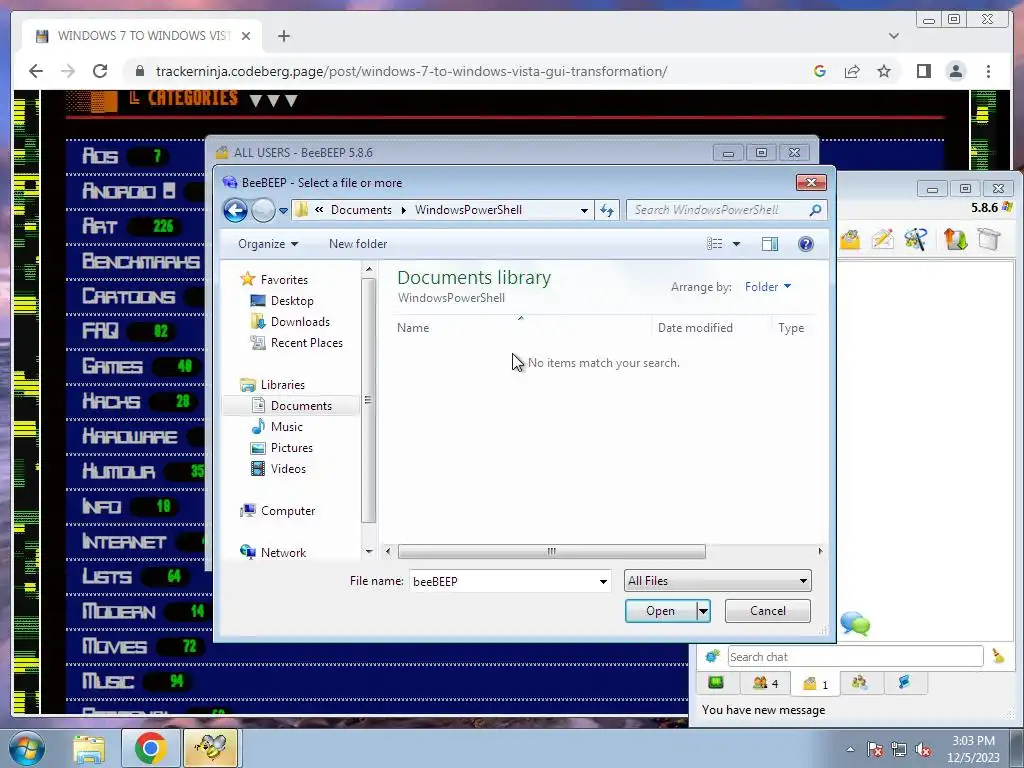Click the file list horizontal scrollbar thumb
1024x768 pixels.
pyautogui.click(x=552, y=552)
